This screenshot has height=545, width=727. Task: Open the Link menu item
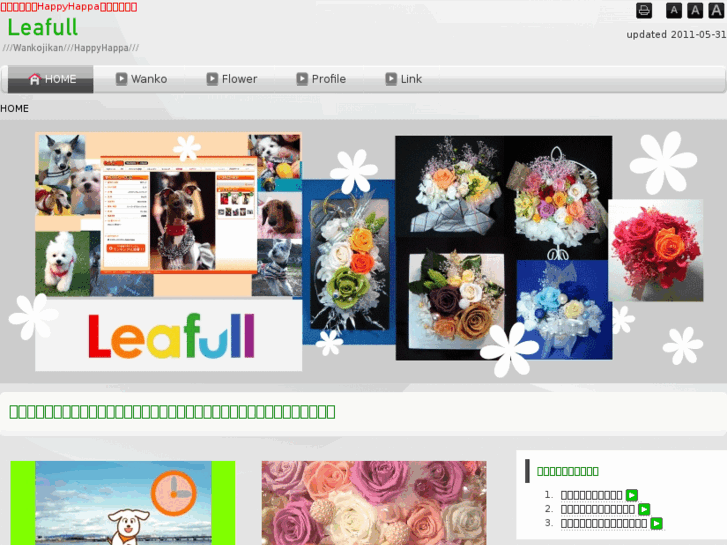click(x=404, y=79)
